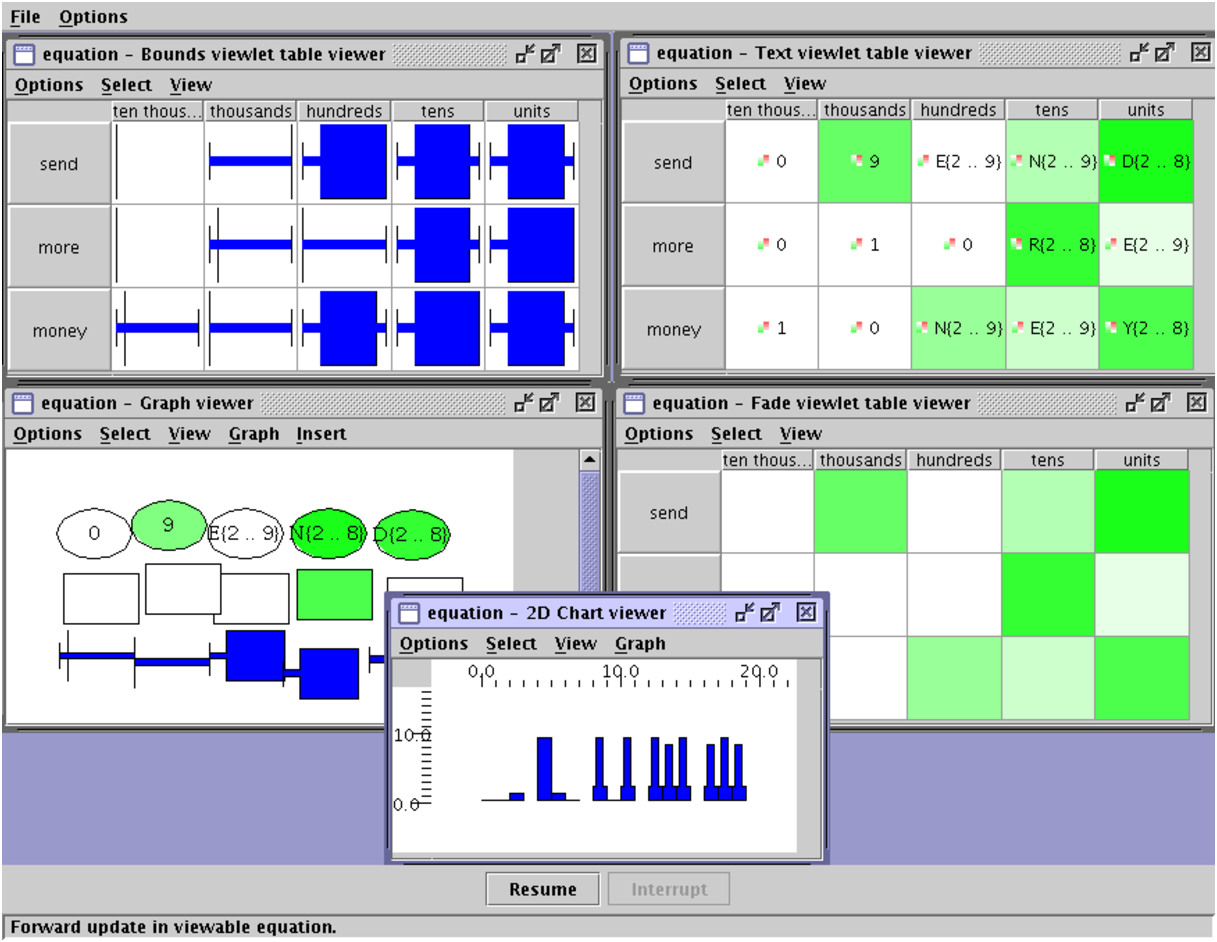1217x942 pixels.
Task: Open the File menu in main menu bar
Action: (25, 17)
